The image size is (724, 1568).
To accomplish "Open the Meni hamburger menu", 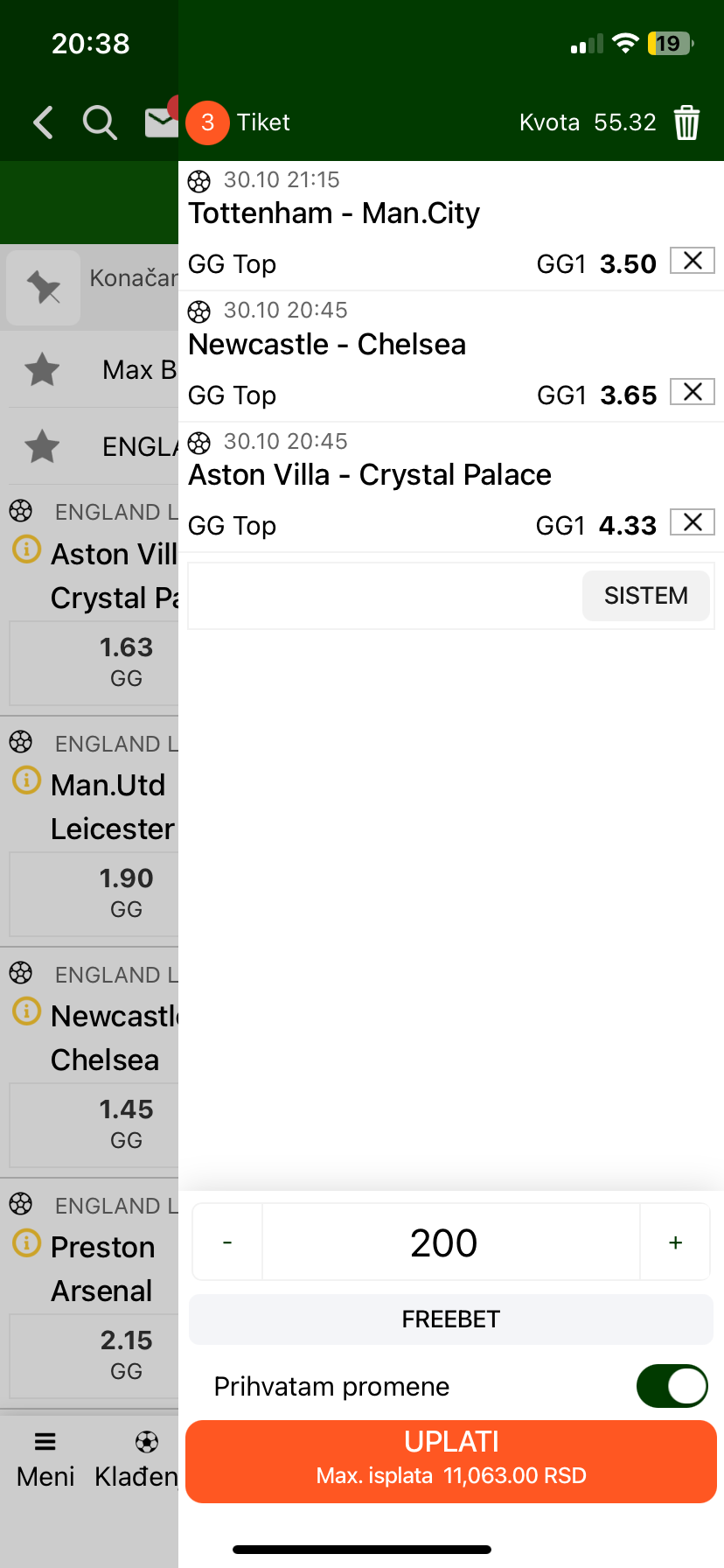I will (45, 1457).
